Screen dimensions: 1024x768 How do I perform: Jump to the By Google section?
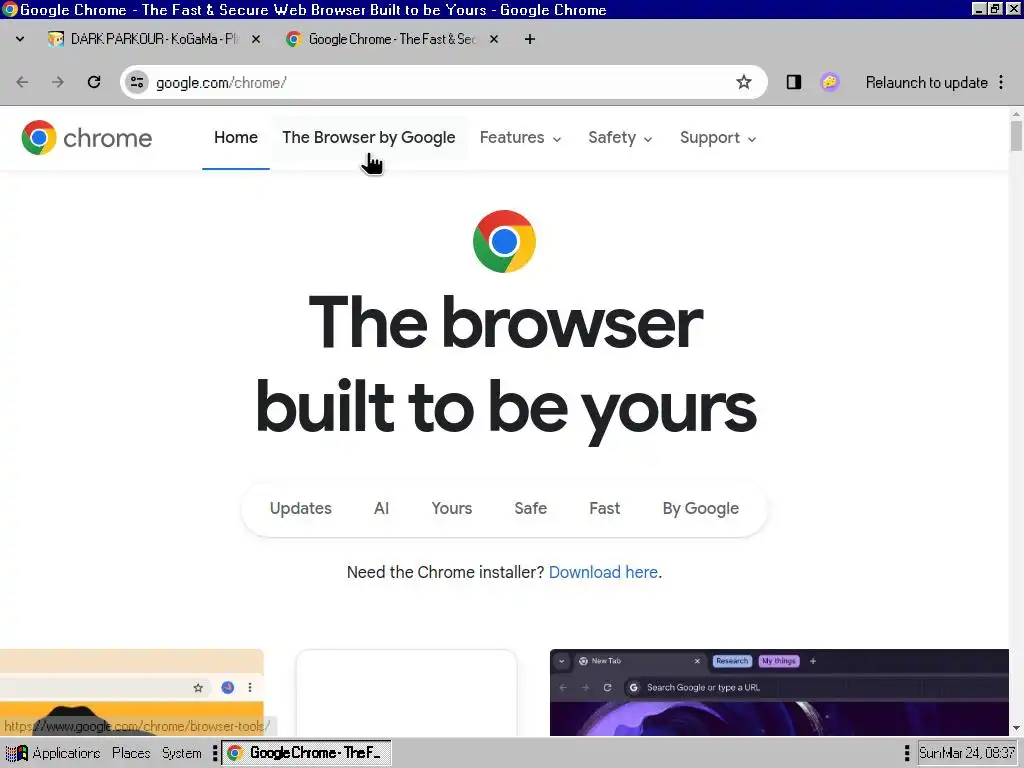coord(701,509)
